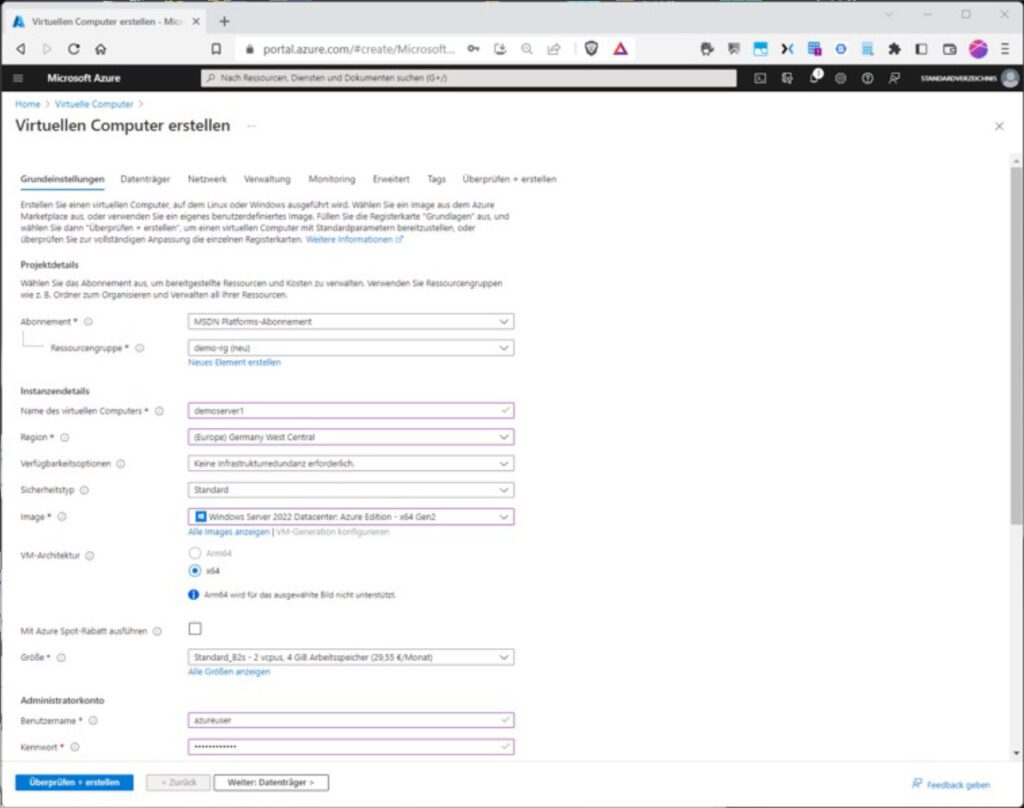Open the Ressourcengruppe dropdown
The image size is (1024, 808).
(x=351, y=348)
